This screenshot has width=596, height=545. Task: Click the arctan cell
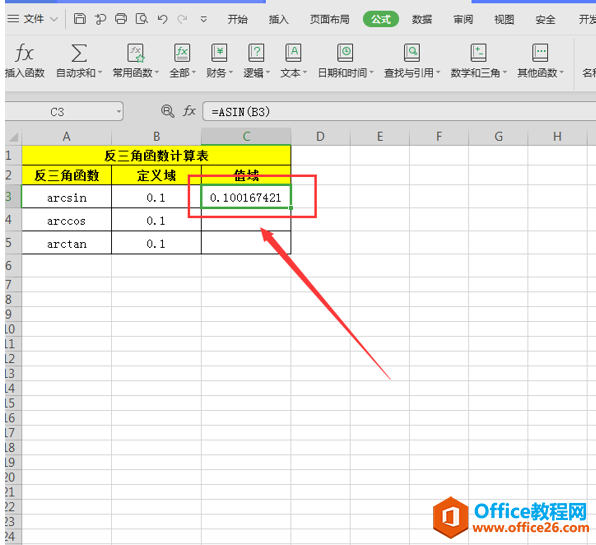[x=67, y=242]
